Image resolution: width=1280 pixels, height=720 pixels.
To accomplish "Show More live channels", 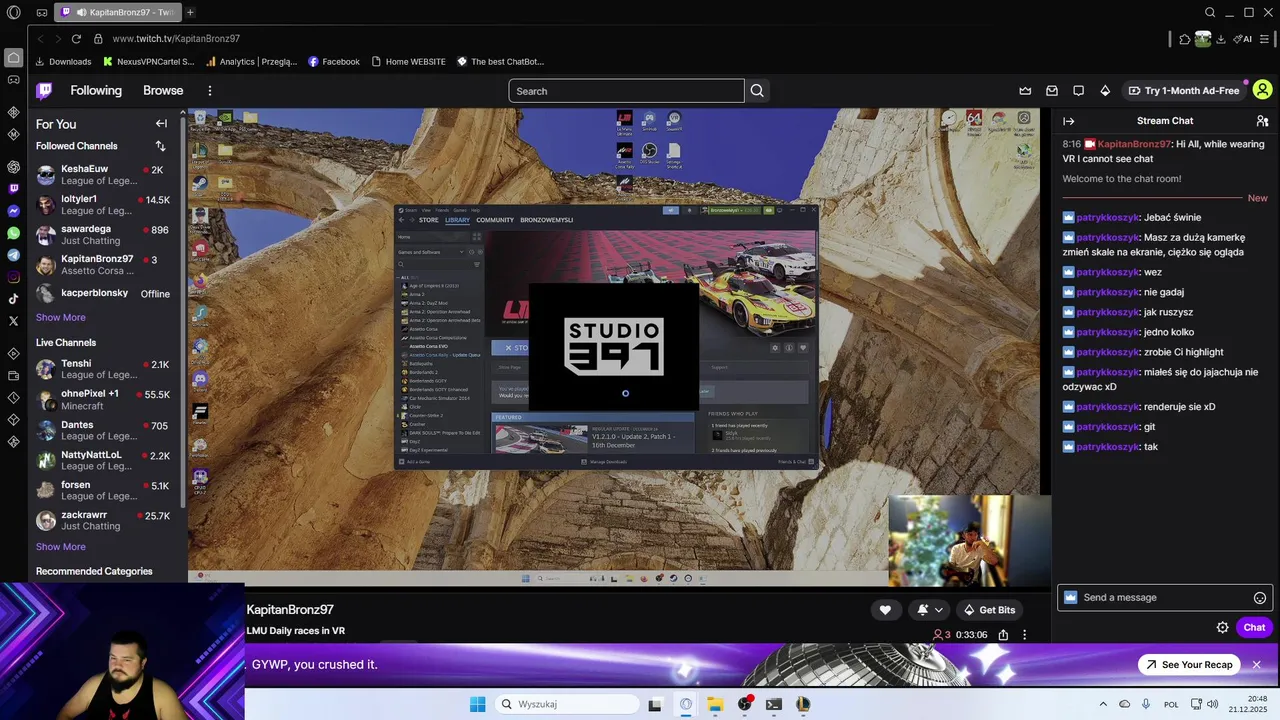I will tap(61, 547).
